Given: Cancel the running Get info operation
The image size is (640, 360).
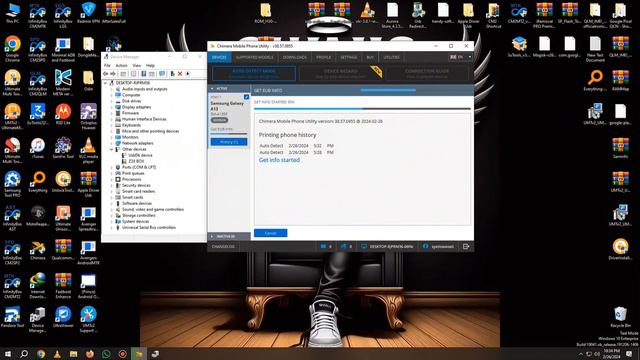Looking at the screenshot, I should [271, 233].
